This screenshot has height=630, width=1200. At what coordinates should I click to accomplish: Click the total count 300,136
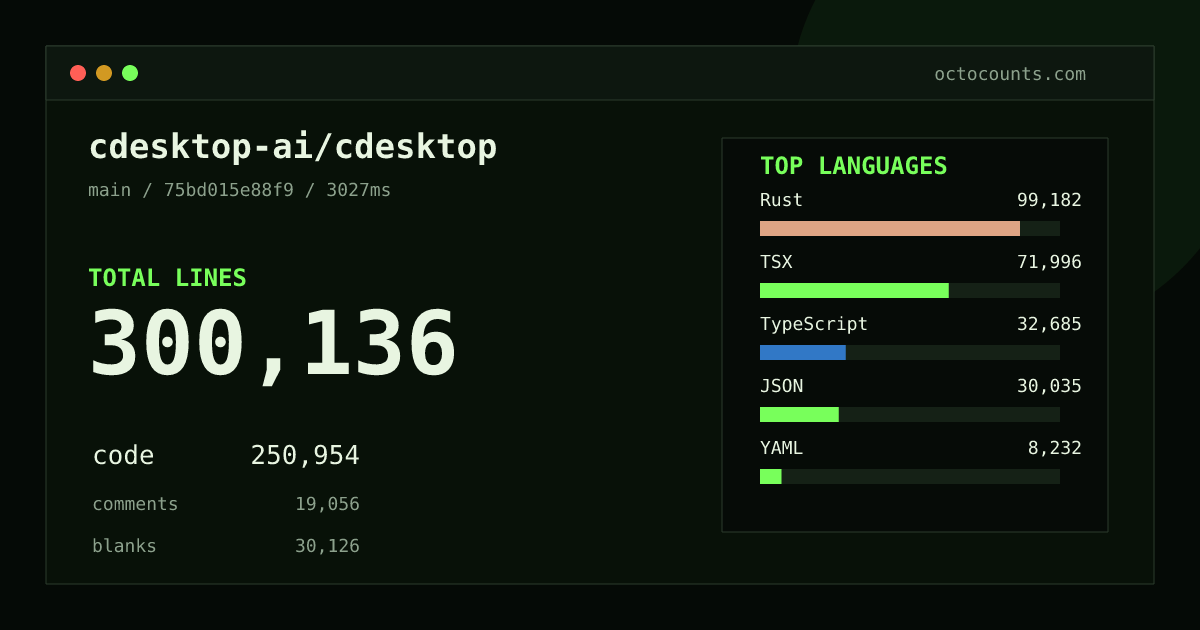click(x=273, y=345)
